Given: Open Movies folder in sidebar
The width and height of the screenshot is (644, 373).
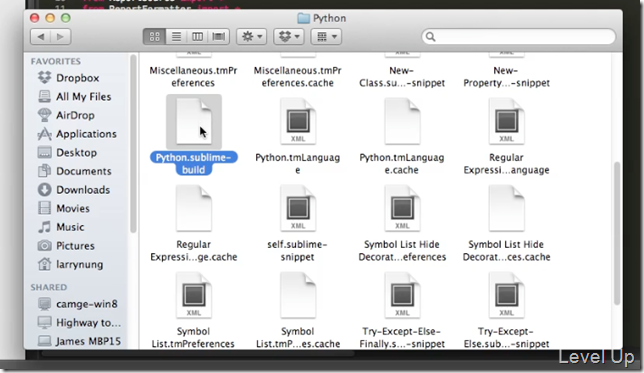Looking at the screenshot, I should pyautogui.click(x=64, y=208).
